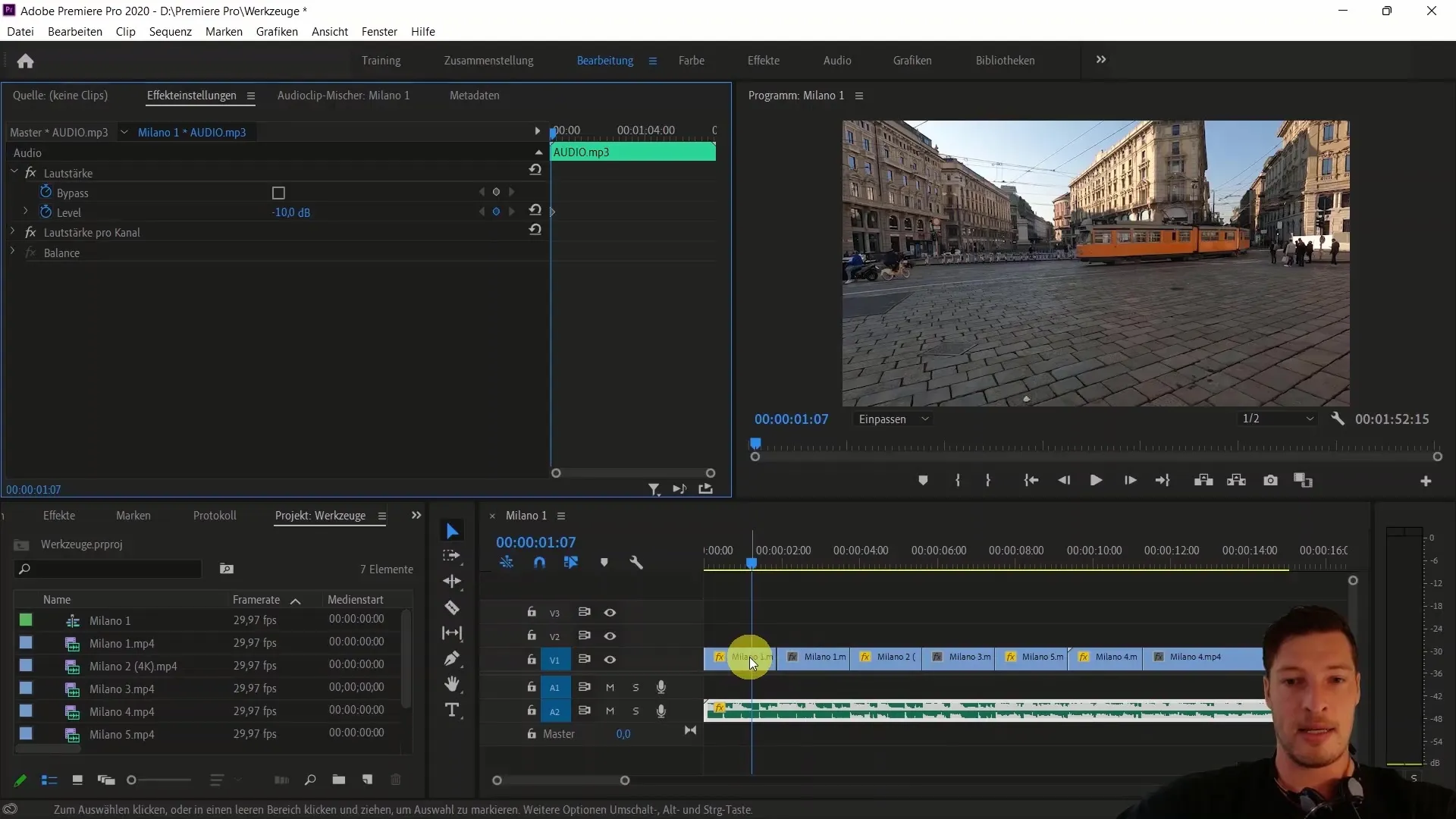Open Program monitor settings wrench
This screenshot has width=1456, height=819.
pos(1338,419)
